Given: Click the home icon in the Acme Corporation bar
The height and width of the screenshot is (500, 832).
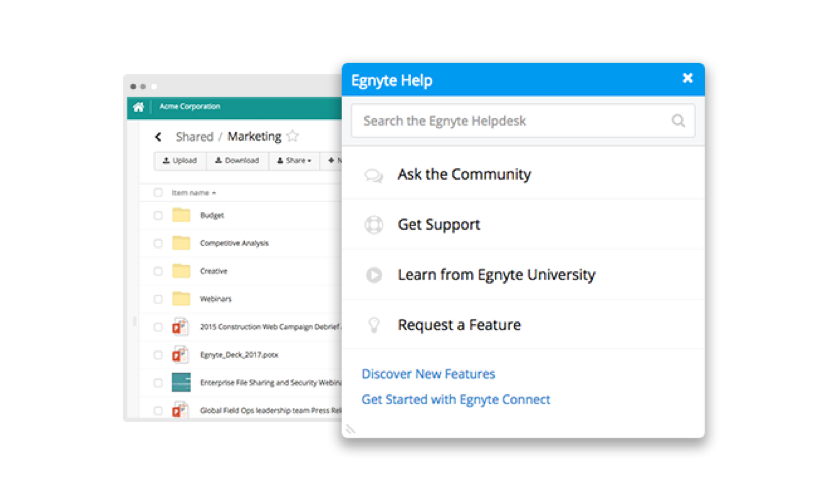Looking at the screenshot, I should (138, 107).
